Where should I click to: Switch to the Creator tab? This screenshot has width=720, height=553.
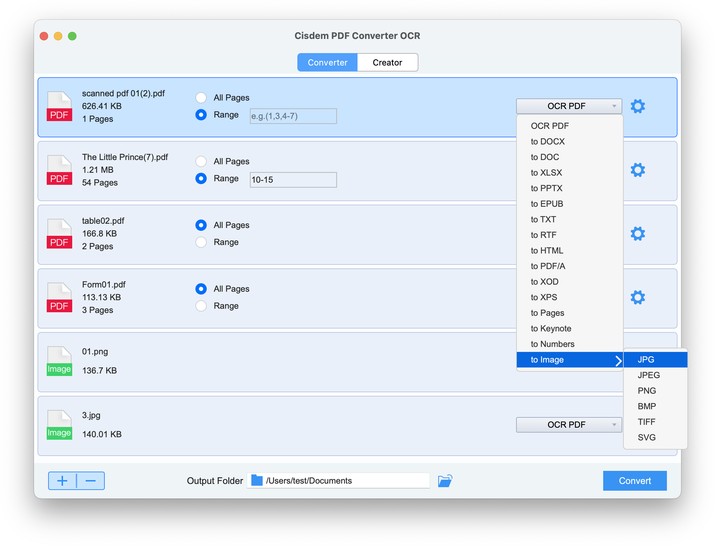[390, 63]
